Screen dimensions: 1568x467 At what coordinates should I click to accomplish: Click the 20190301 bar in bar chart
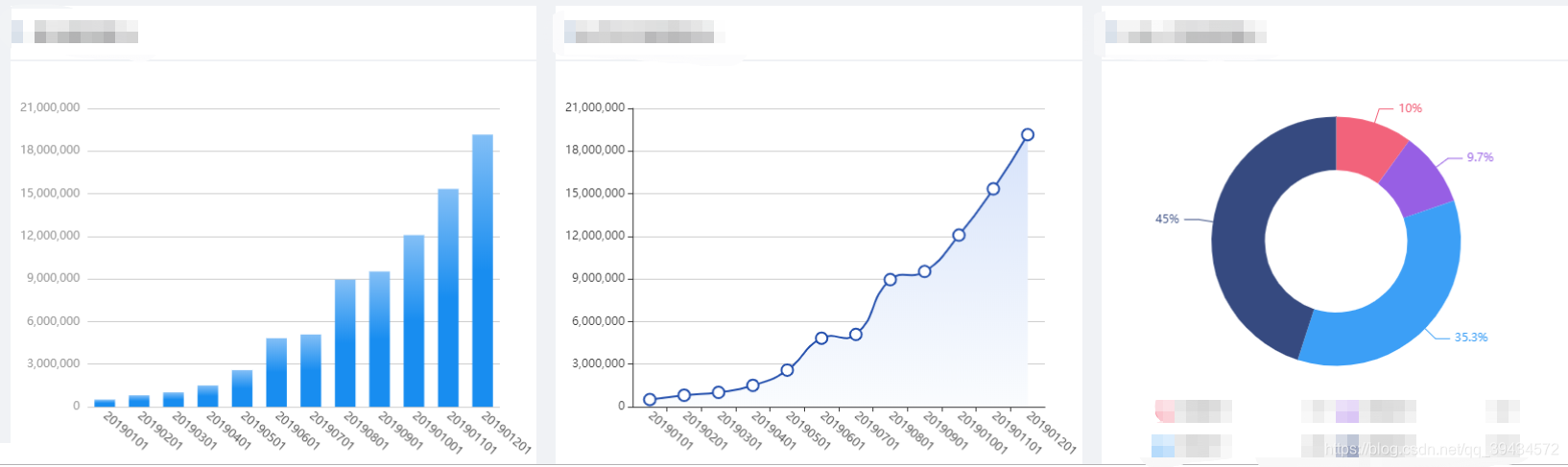point(174,400)
